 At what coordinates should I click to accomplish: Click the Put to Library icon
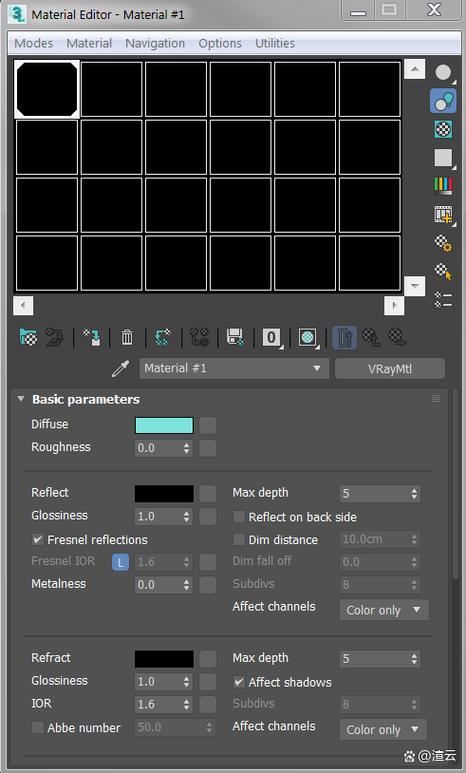tap(235, 337)
